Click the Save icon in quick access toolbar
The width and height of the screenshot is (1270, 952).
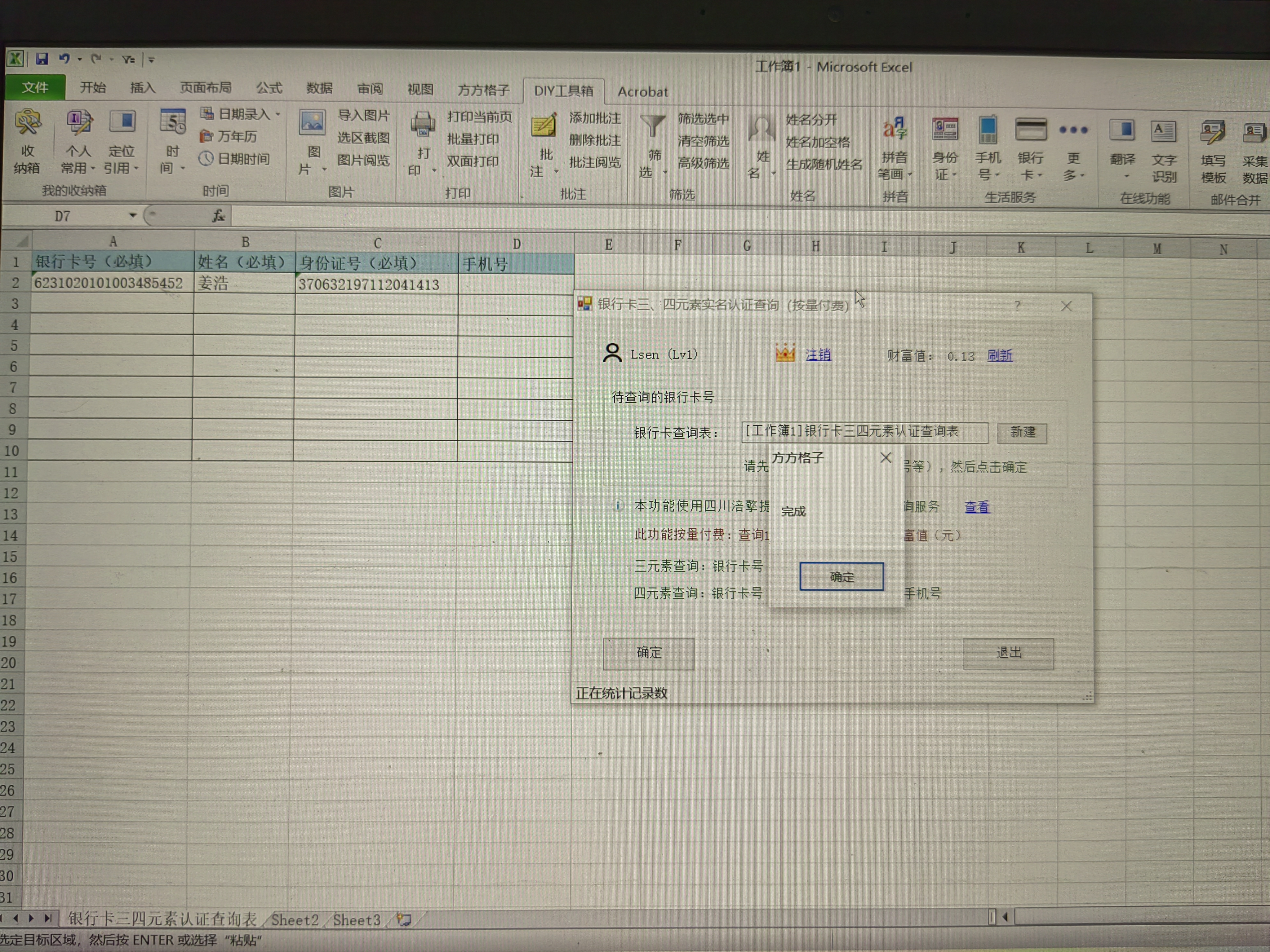pos(42,59)
